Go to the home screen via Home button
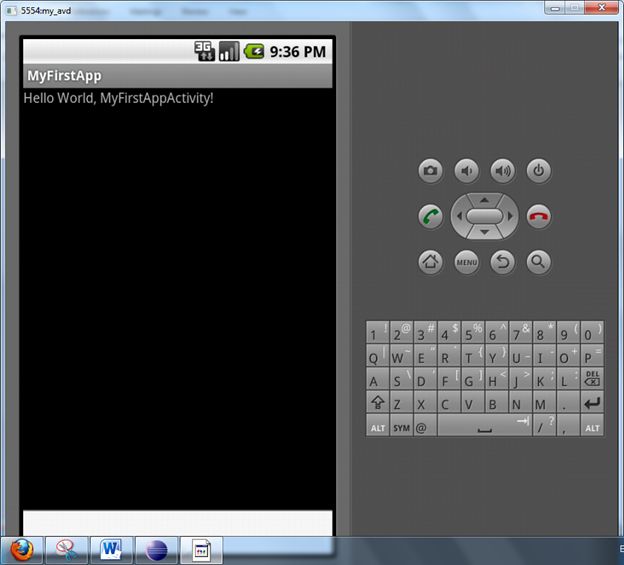624x565 pixels. 430,262
